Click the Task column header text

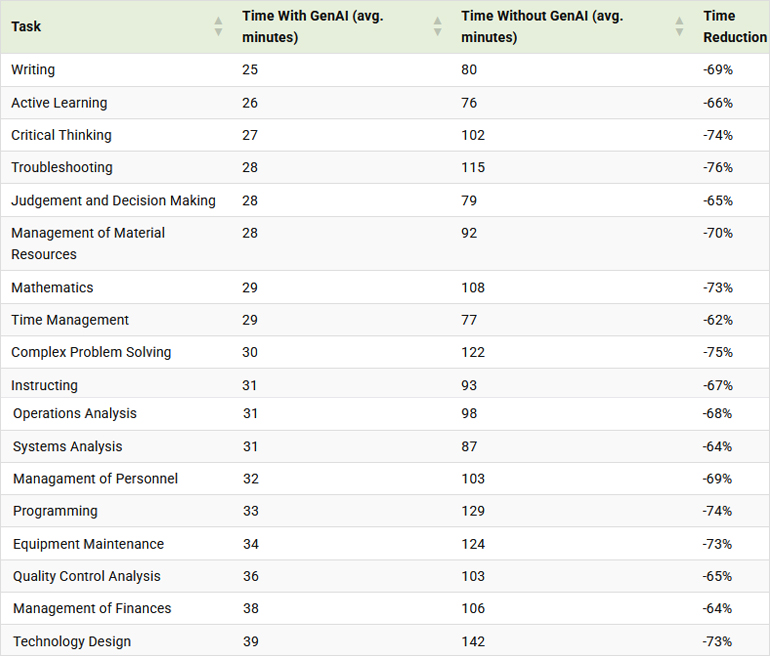pos(27,27)
